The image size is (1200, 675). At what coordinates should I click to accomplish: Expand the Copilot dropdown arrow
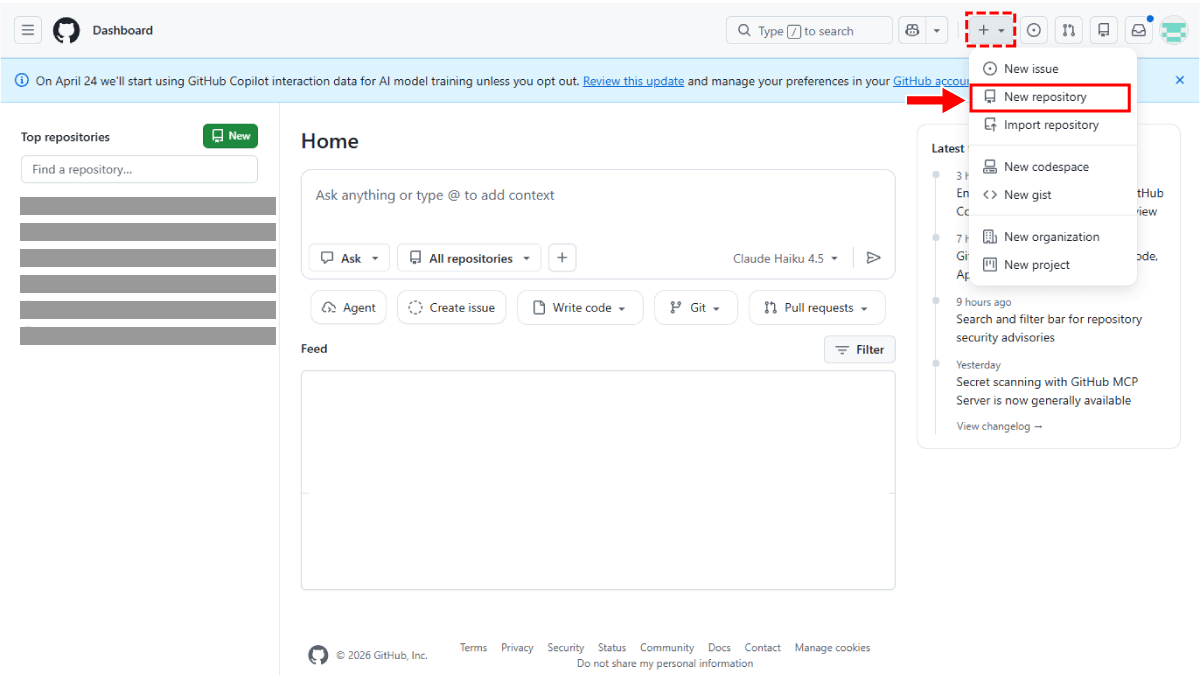937,30
